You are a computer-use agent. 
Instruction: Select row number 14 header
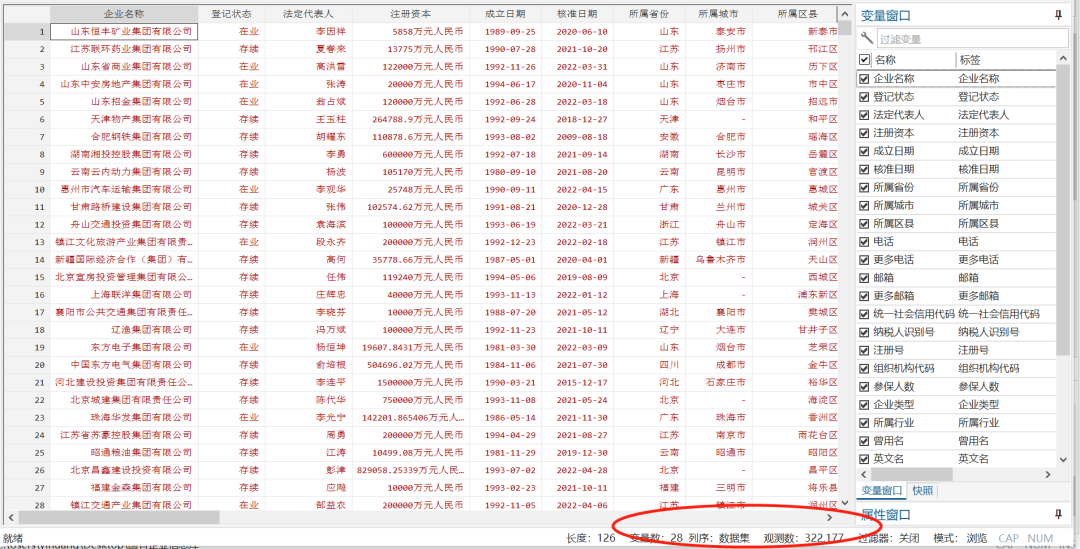coord(25,260)
